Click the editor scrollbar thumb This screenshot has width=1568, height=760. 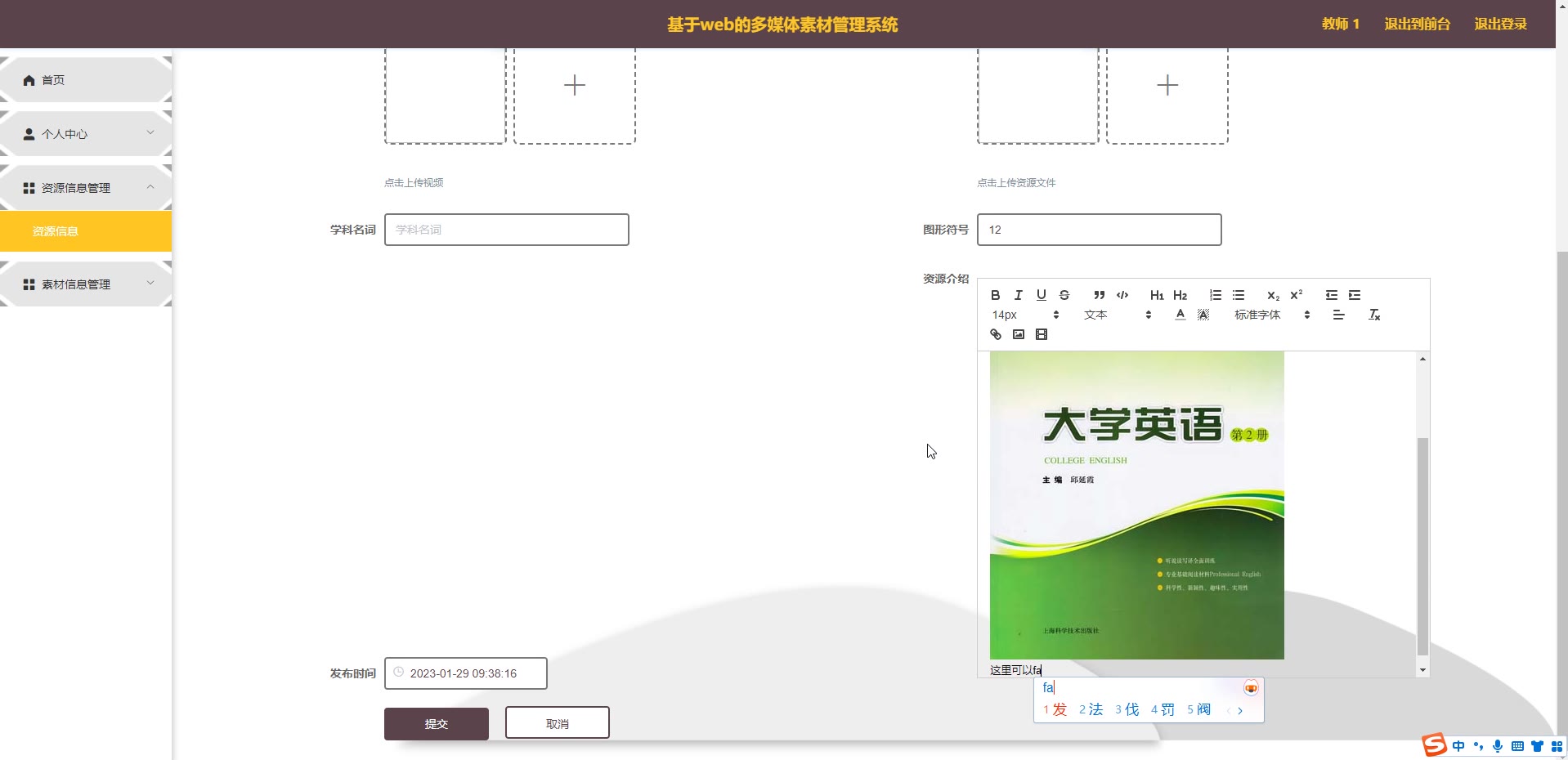point(1422,546)
